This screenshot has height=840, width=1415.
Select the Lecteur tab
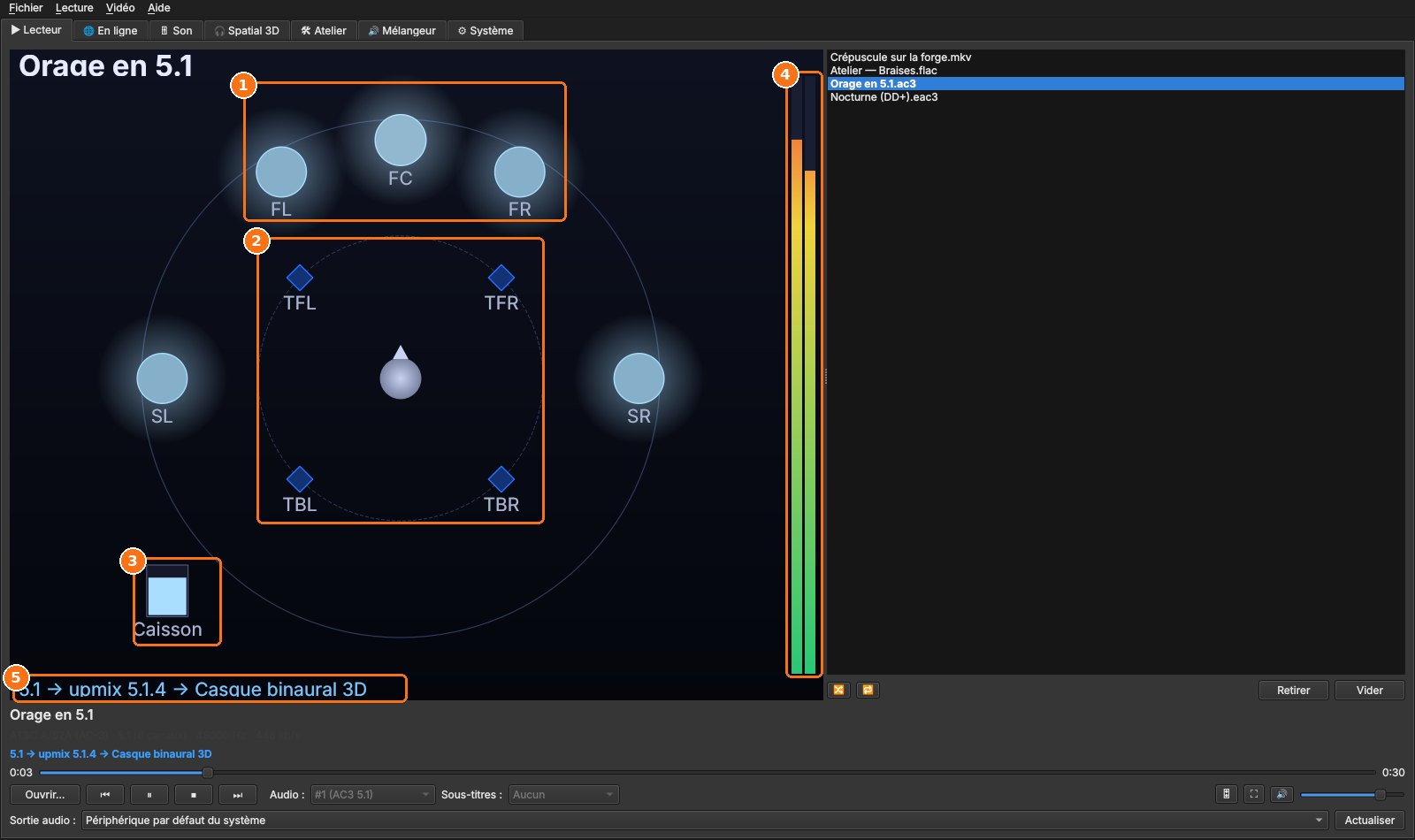[x=36, y=30]
